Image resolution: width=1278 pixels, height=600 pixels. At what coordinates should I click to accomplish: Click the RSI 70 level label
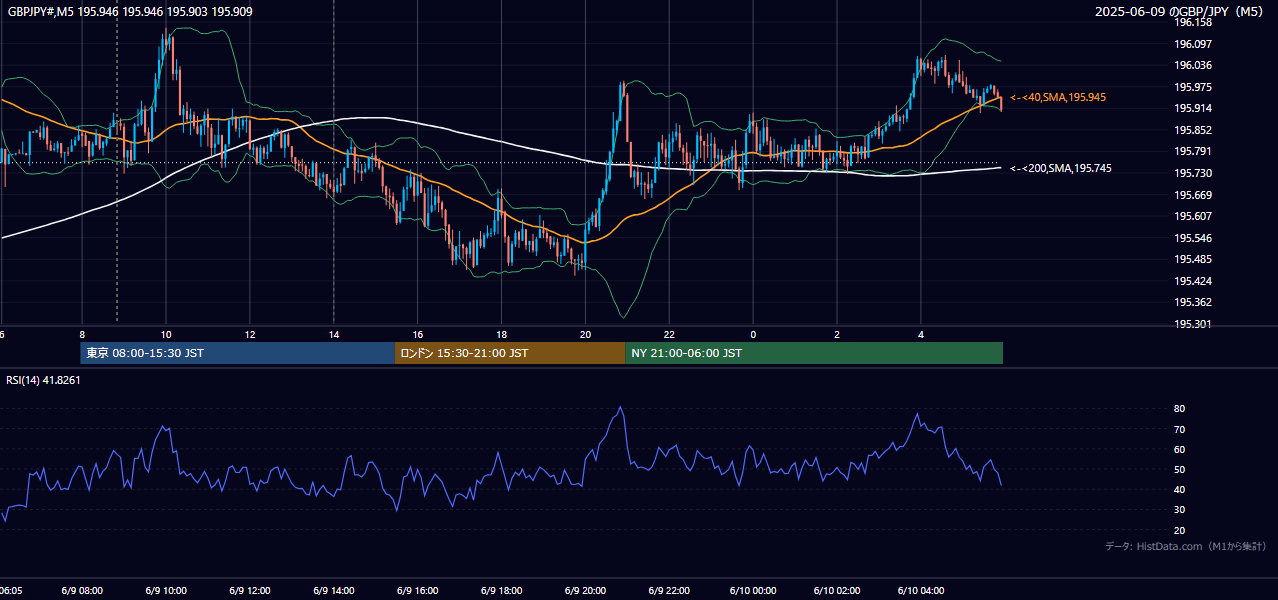click(1180, 429)
